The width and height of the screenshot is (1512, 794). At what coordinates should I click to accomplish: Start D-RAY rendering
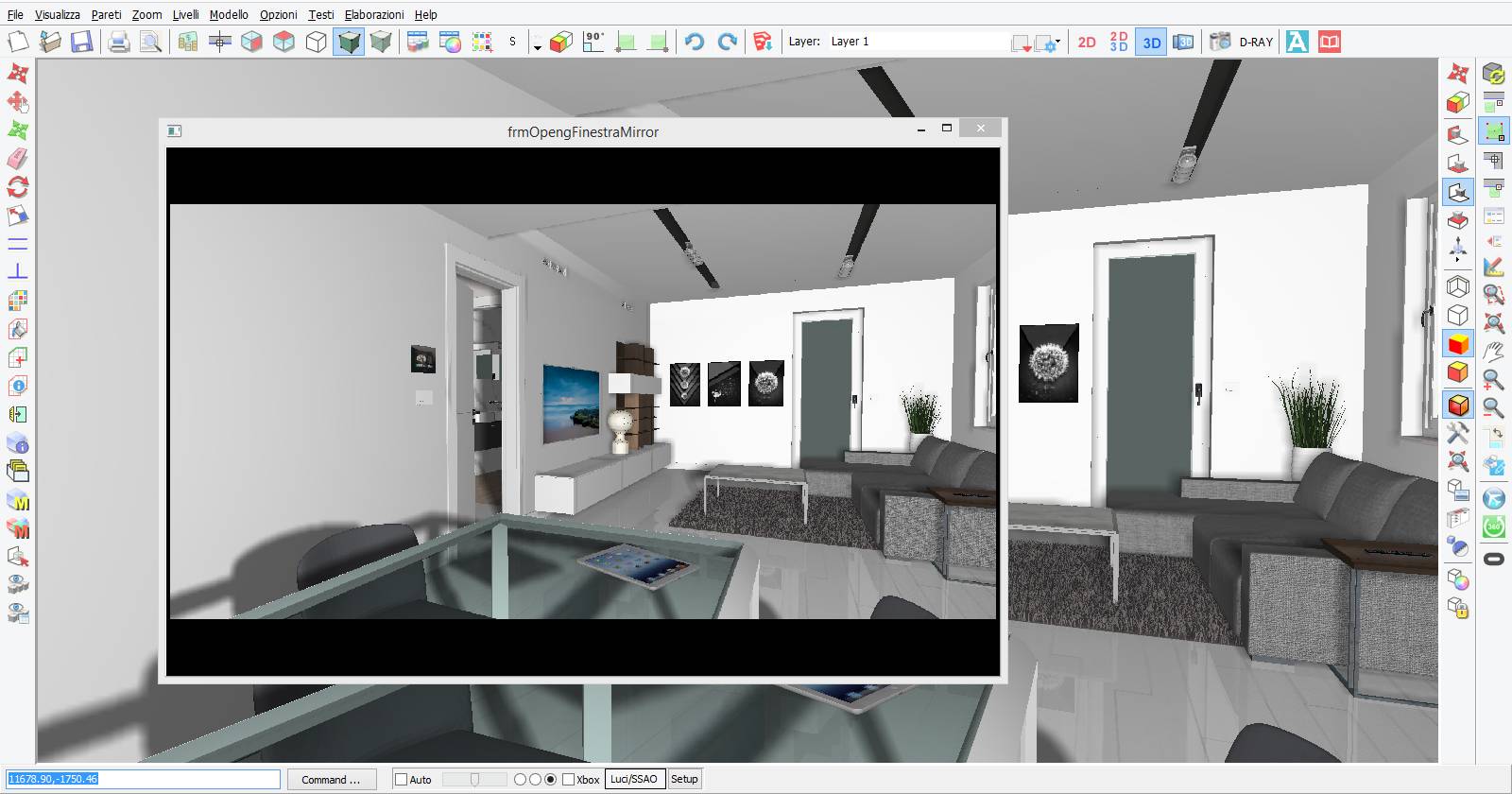tap(1256, 42)
